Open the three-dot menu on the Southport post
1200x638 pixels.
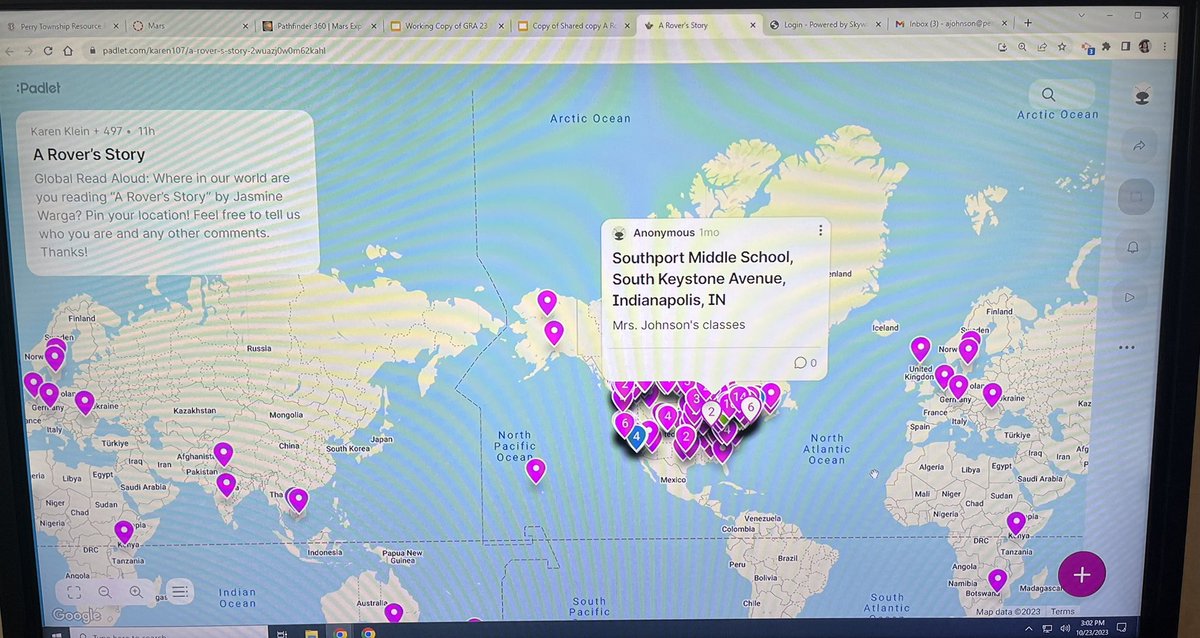(820, 231)
